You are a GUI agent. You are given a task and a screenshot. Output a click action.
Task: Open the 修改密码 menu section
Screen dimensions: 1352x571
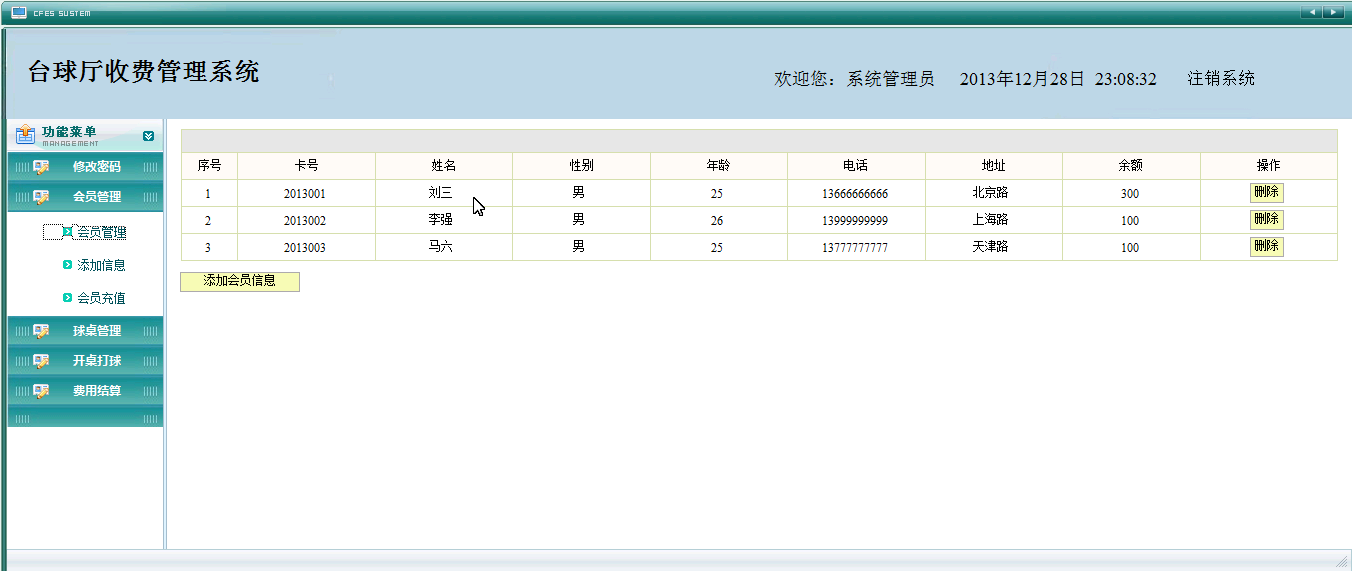(85, 167)
